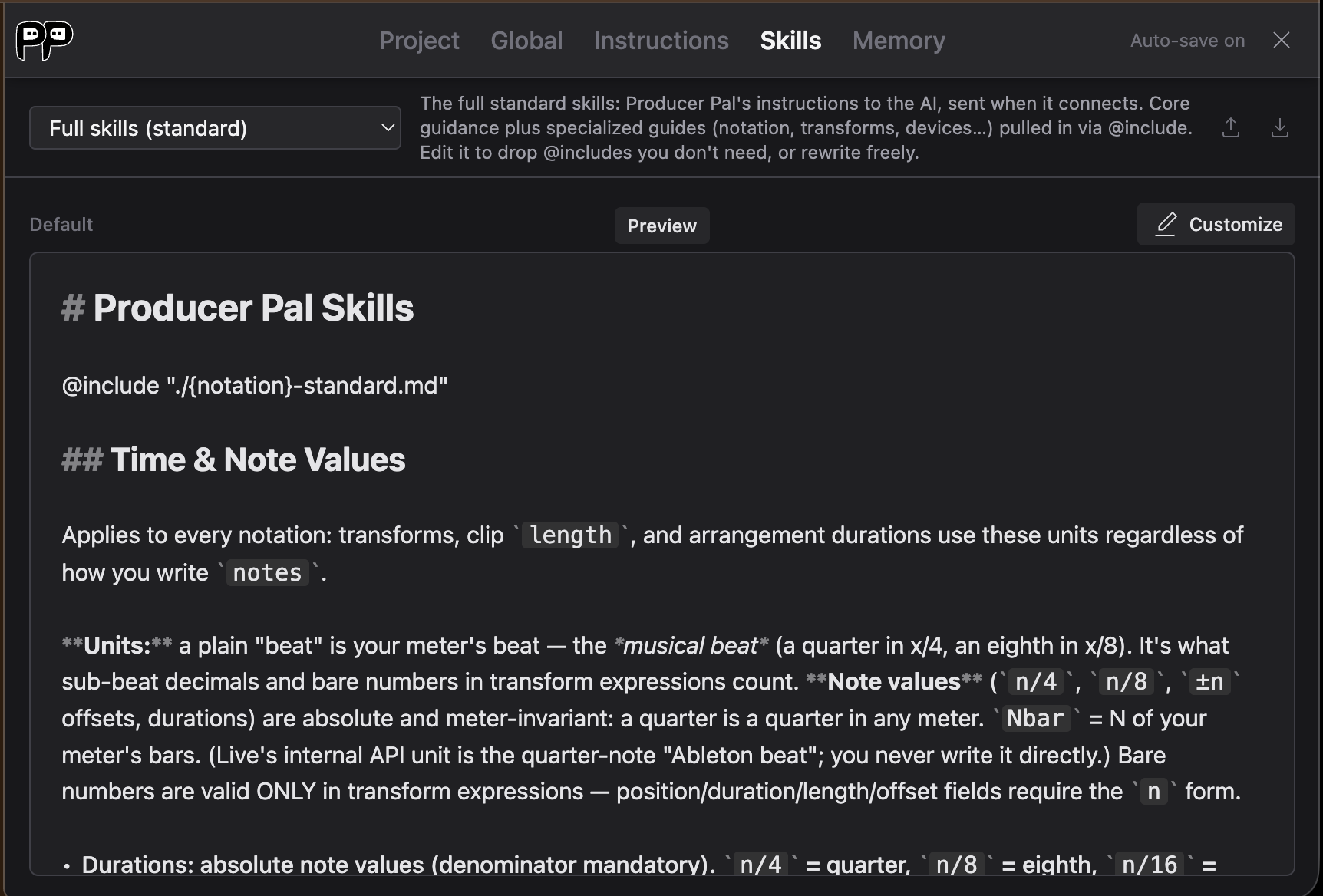Click the Default label
The width and height of the screenshot is (1323, 896).
coord(61,224)
